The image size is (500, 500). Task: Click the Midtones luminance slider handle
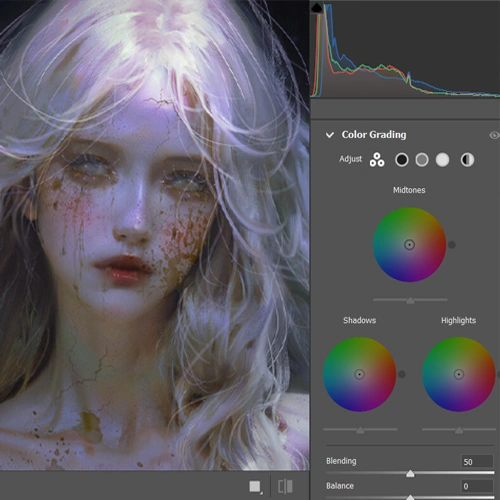coord(410,300)
